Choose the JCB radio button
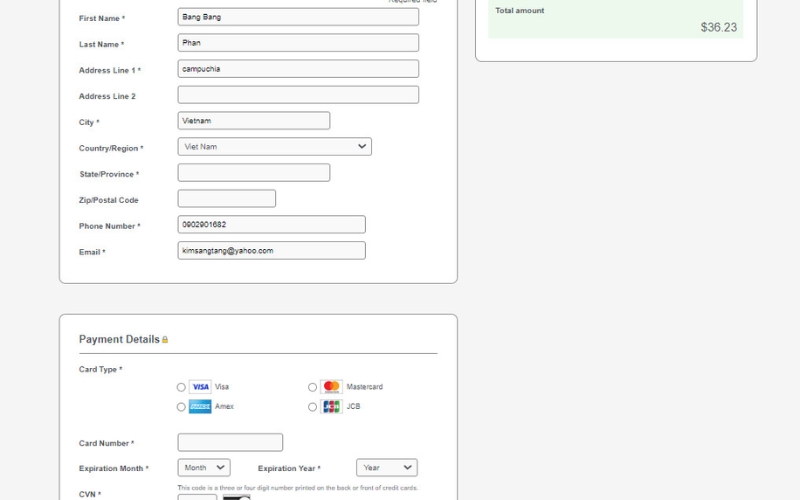The height and width of the screenshot is (500, 800). pos(312,407)
